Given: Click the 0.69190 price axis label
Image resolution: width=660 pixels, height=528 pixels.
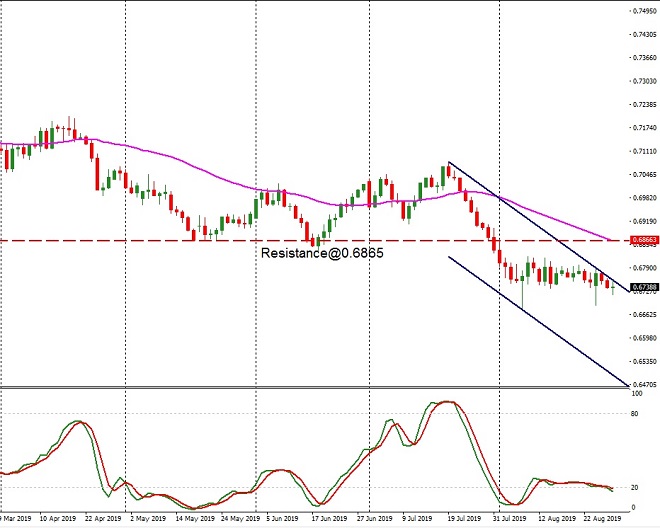Looking at the screenshot, I should [x=645, y=221].
